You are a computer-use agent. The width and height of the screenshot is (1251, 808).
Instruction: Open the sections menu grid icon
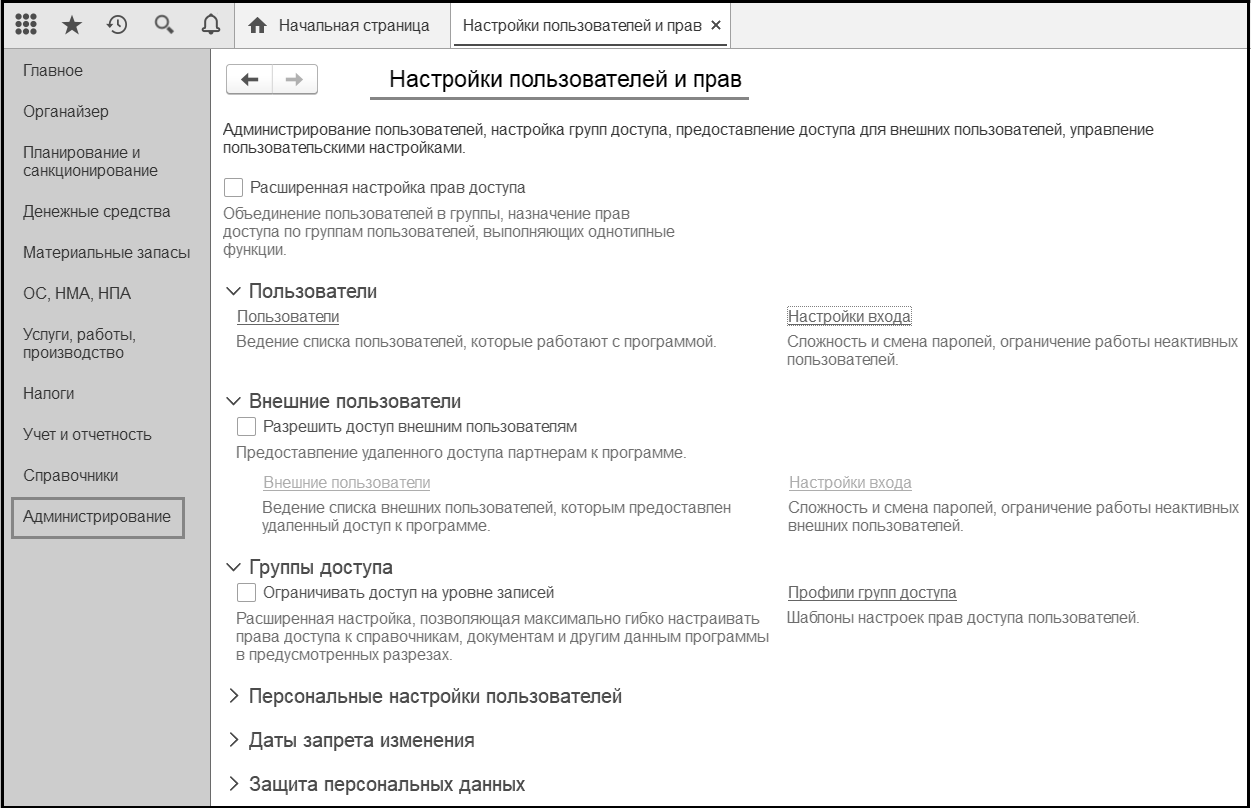tap(28, 26)
